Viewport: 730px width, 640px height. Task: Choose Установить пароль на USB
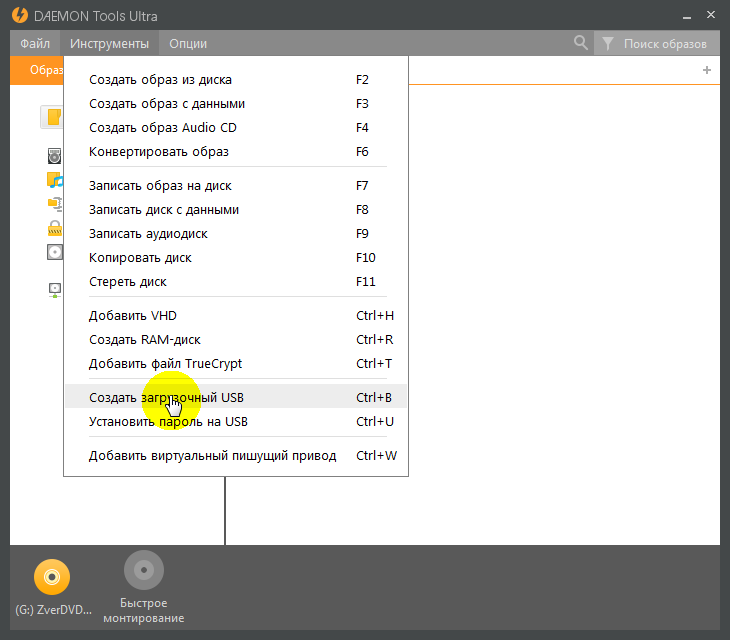pyautogui.click(x=236, y=422)
